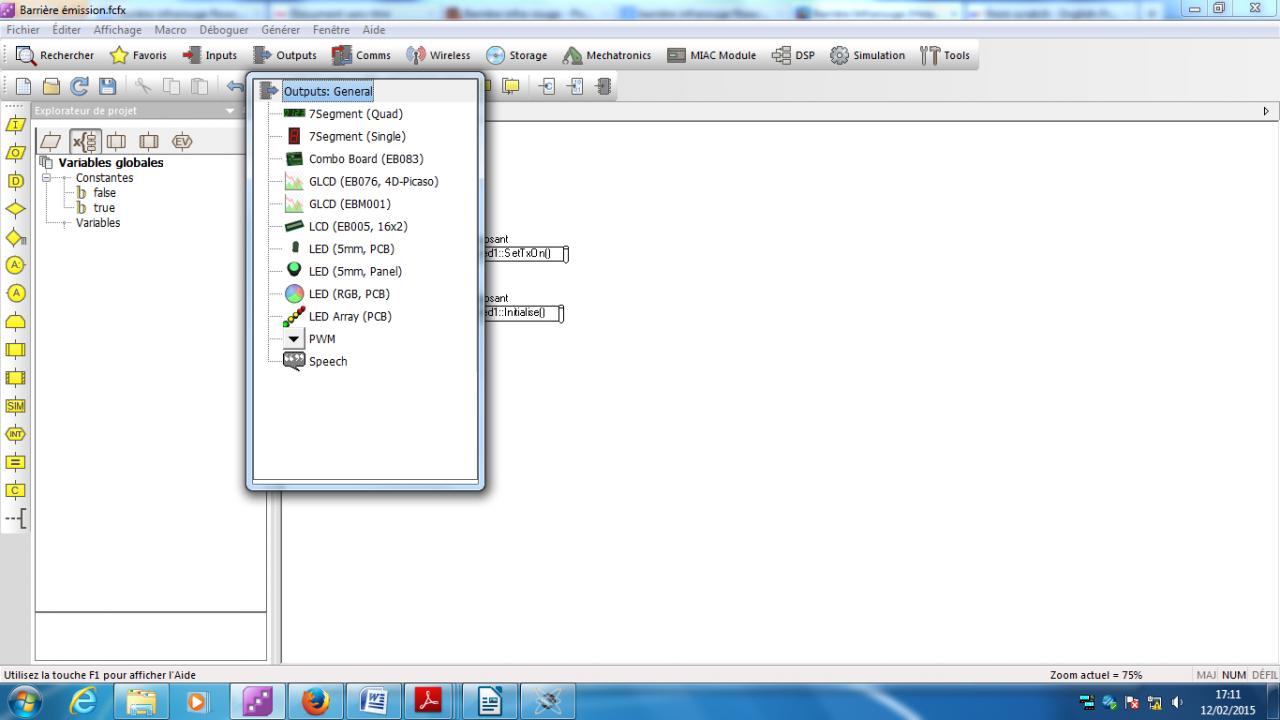Expand the Storage component dropdown
The width and height of the screenshot is (1280, 720).
[x=517, y=56]
